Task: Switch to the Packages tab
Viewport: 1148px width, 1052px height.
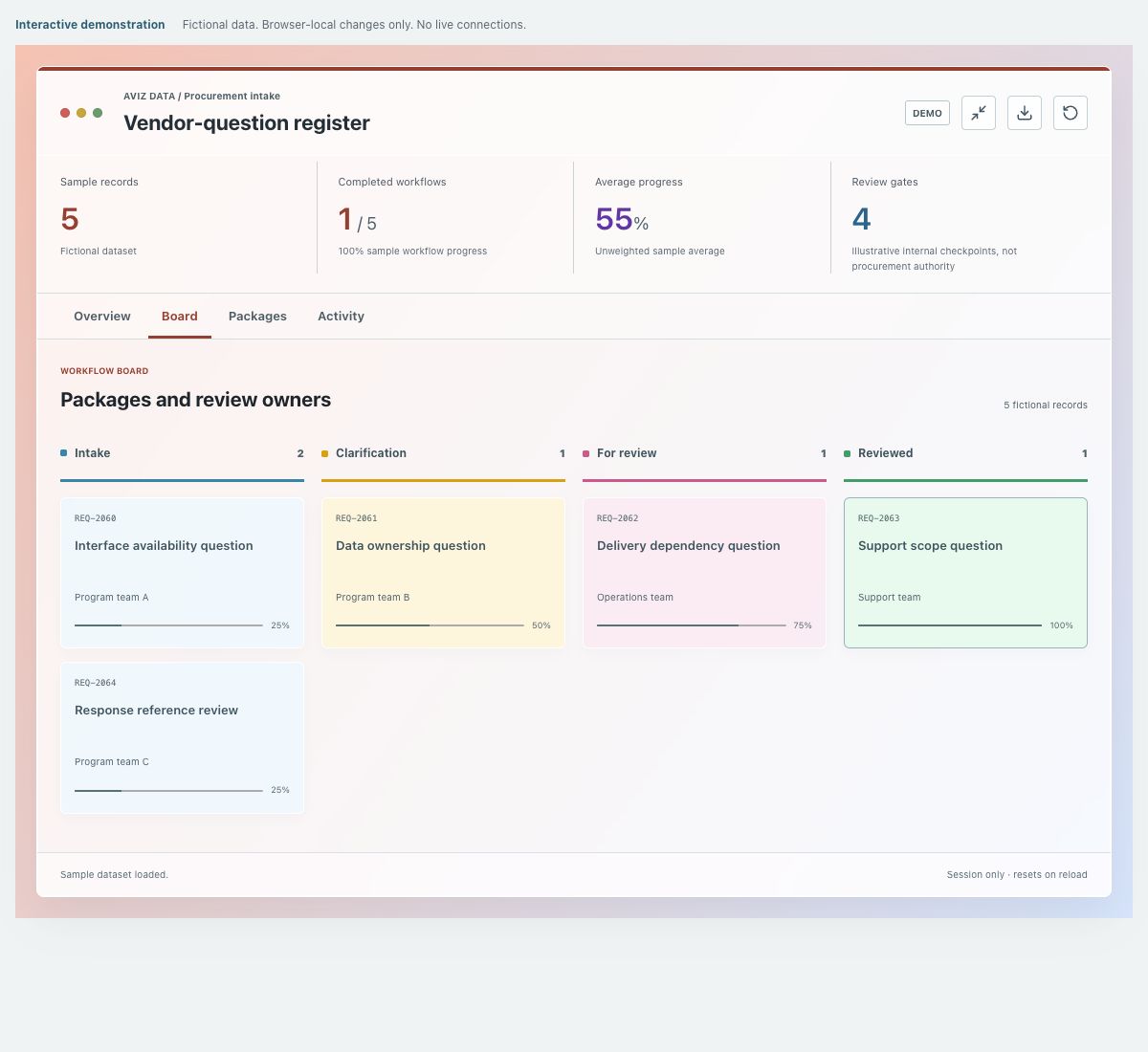Action: 257,317
